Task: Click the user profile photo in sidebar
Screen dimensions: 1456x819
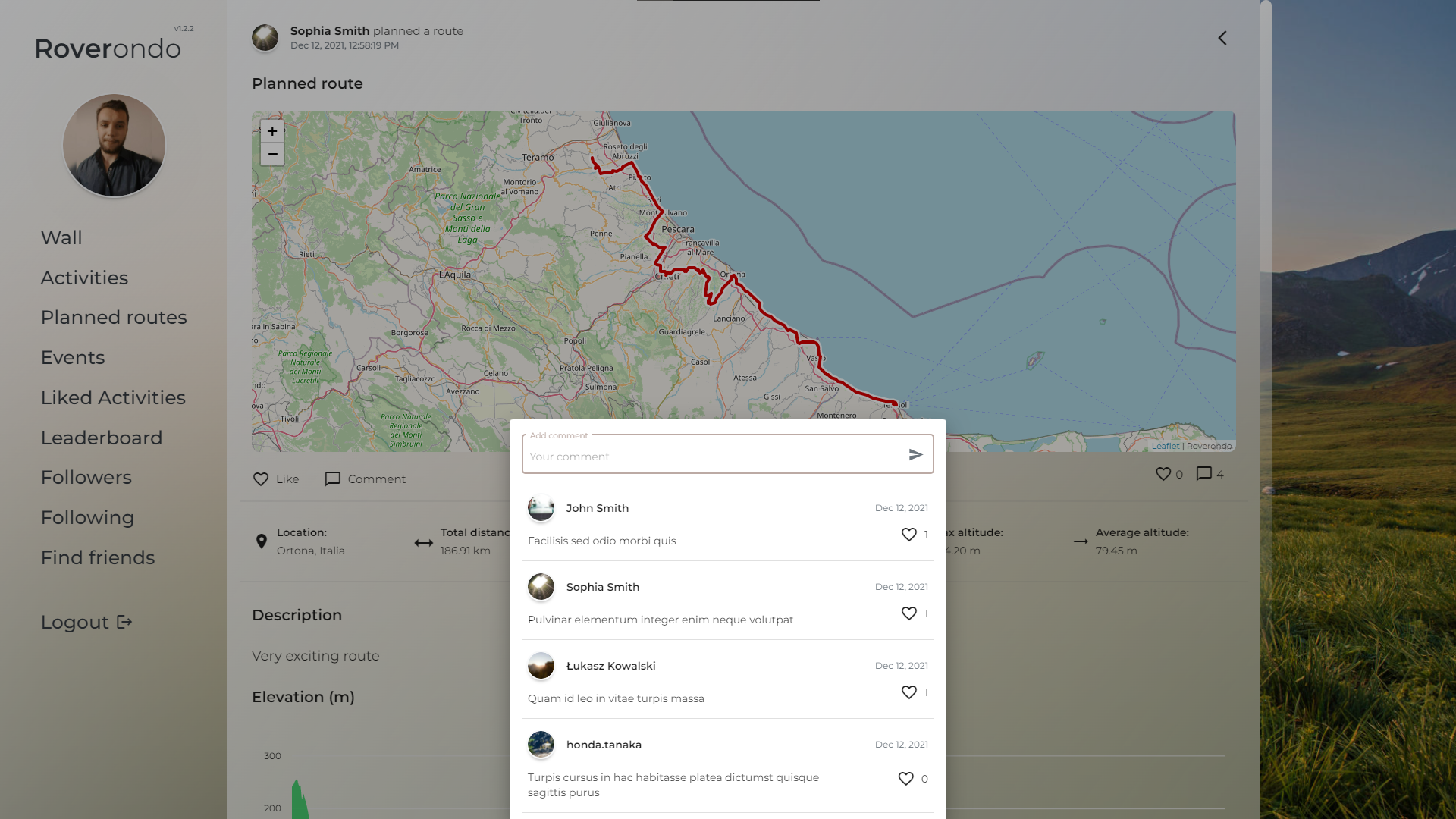Action: pos(114,146)
